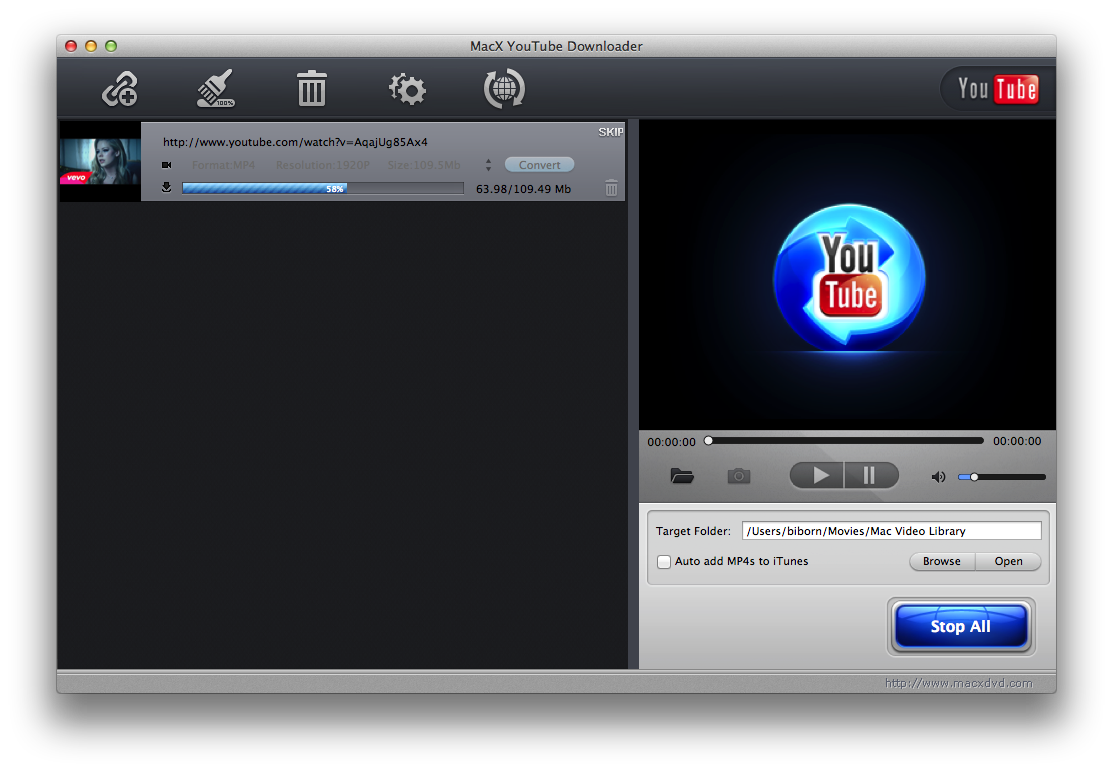Pause the video preview
The width and height of the screenshot is (1113, 772).
point(871,475)
